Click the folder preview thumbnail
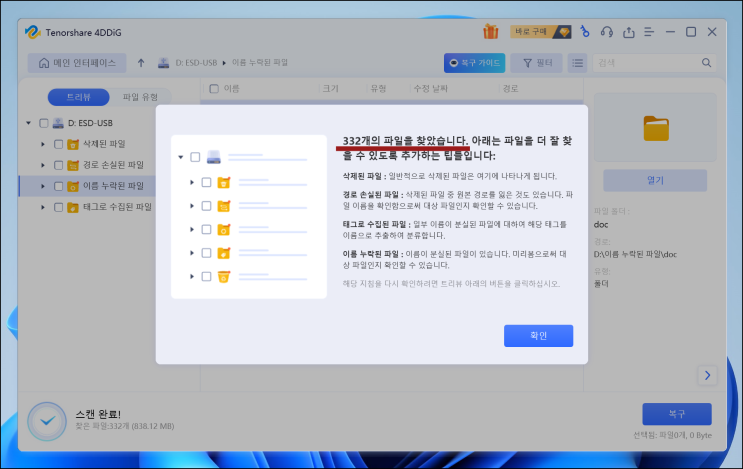Image resolution: width=743 pixels, height=469 pixels. click(x=656, y=128)
